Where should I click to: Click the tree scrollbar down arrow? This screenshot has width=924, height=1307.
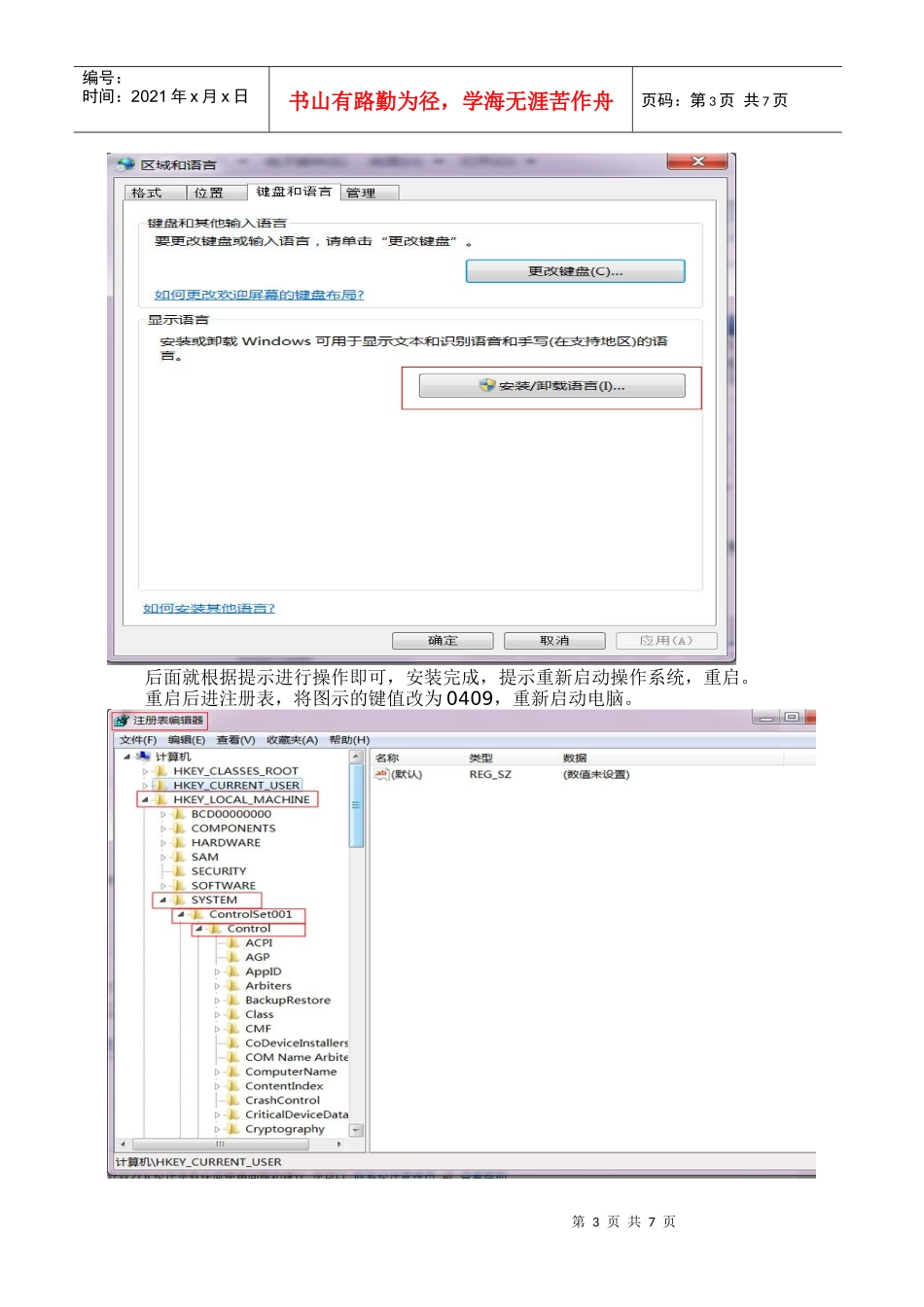[x=356, y=1130]
